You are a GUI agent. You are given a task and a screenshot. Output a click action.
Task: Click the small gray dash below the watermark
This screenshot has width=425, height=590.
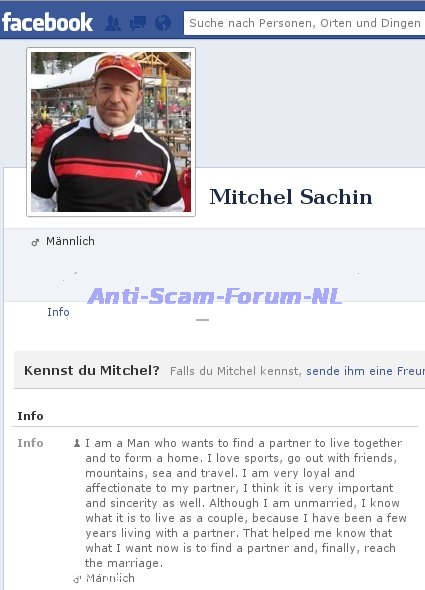tap(203, 320)
